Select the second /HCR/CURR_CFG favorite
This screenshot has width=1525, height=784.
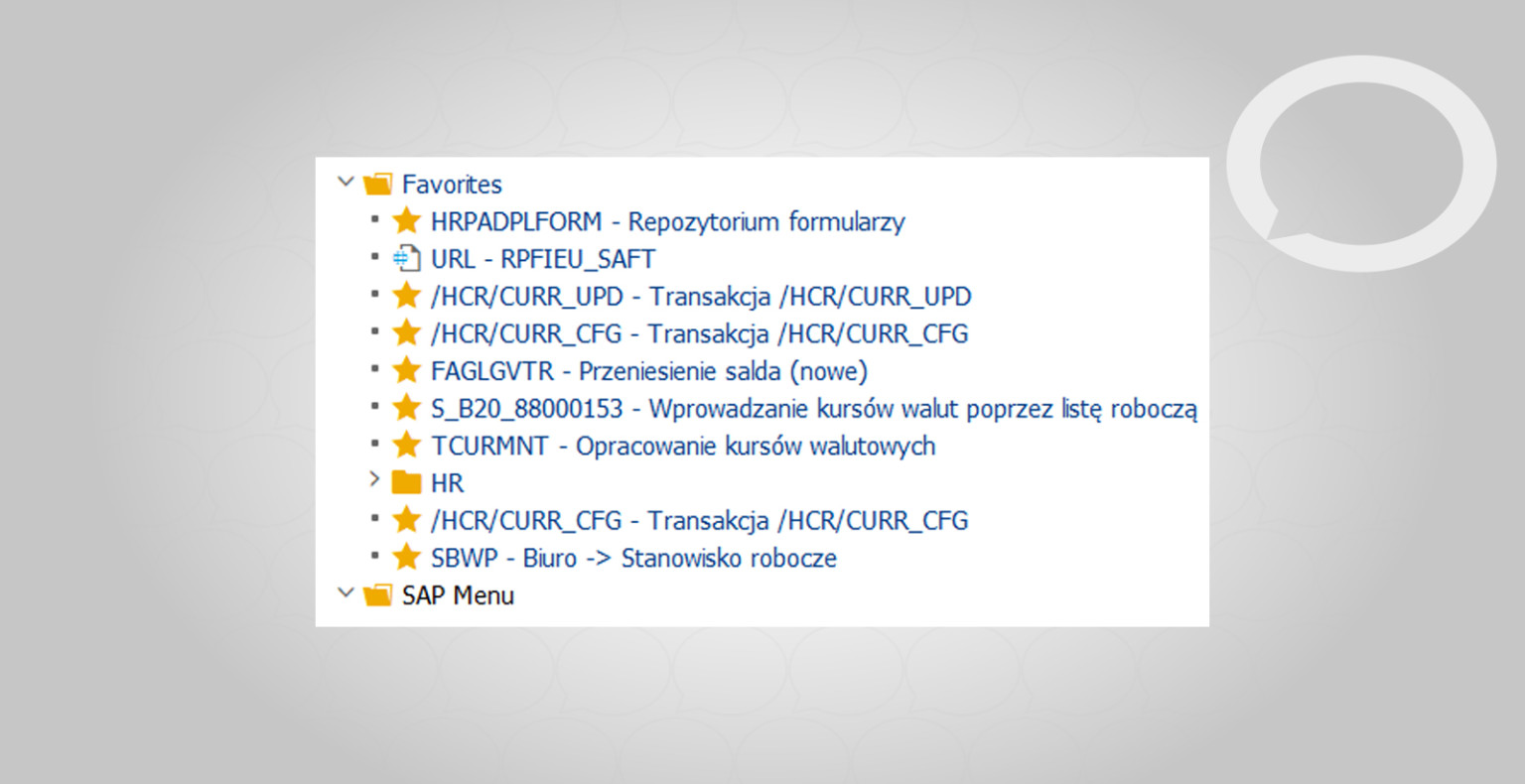click(698, 520)
